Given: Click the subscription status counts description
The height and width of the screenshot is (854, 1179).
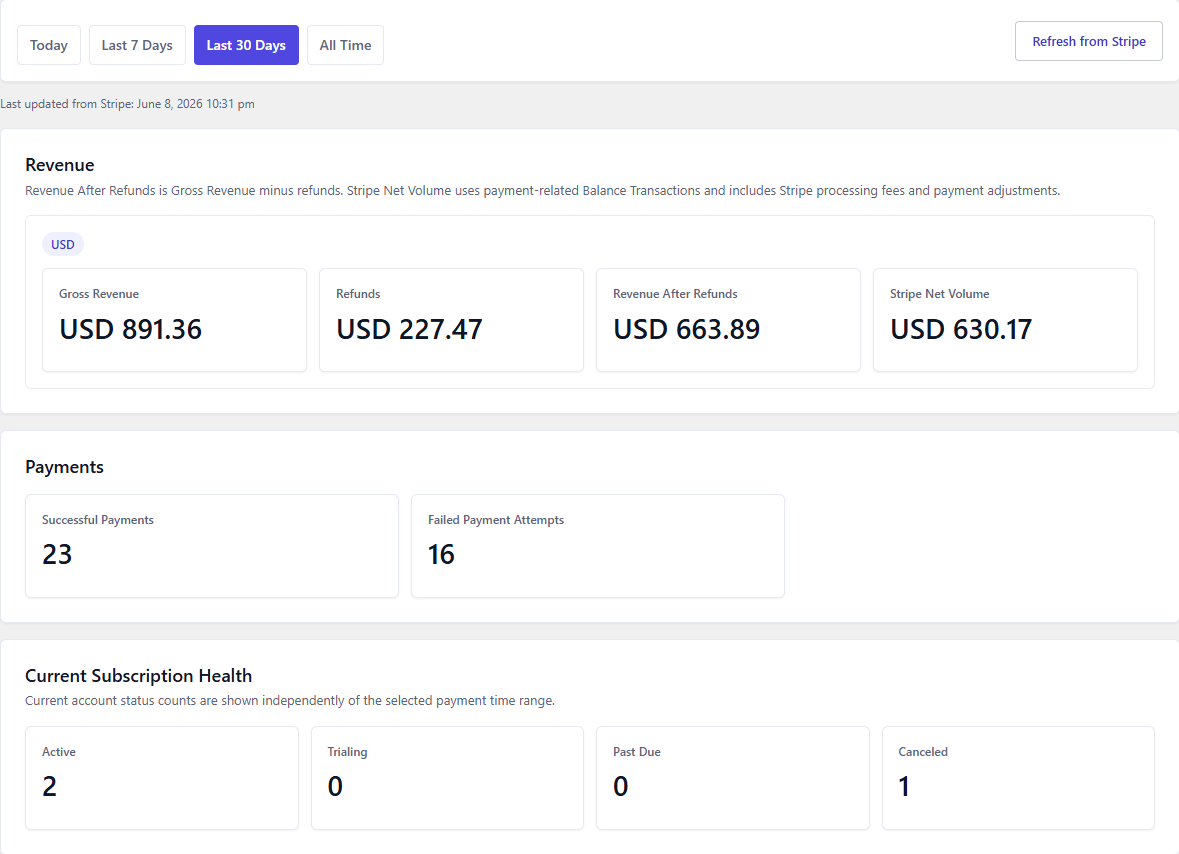Looking at the screenshot, I should tap(289, 701).
